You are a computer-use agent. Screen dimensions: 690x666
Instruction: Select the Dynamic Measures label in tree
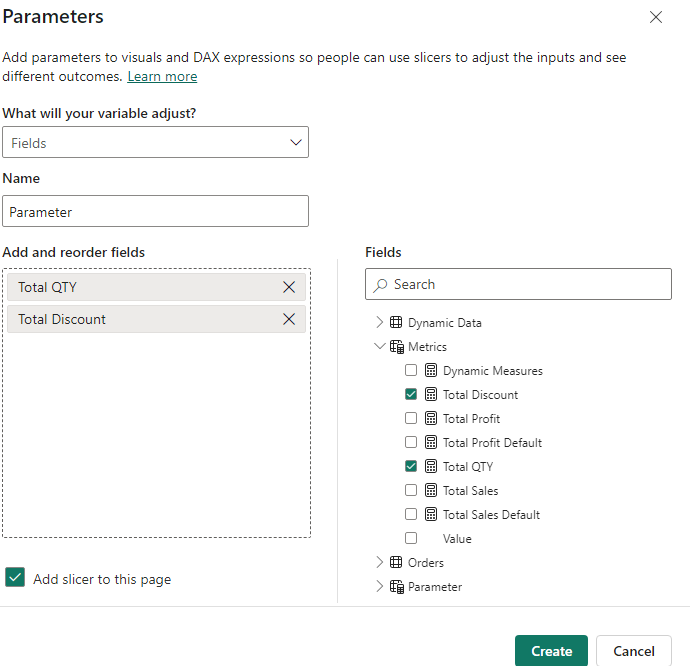point(493,371)
